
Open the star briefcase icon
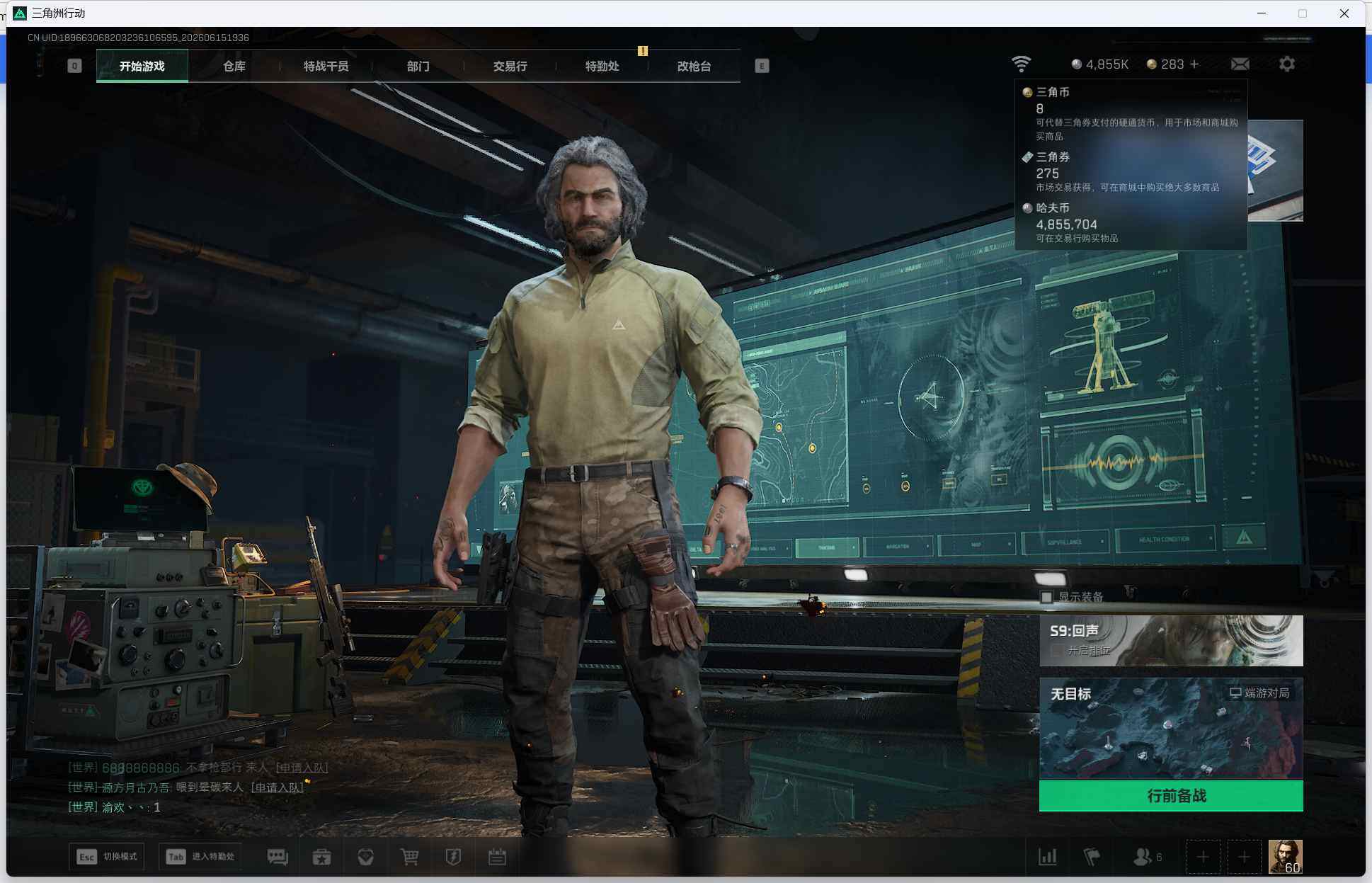point(322,857)
